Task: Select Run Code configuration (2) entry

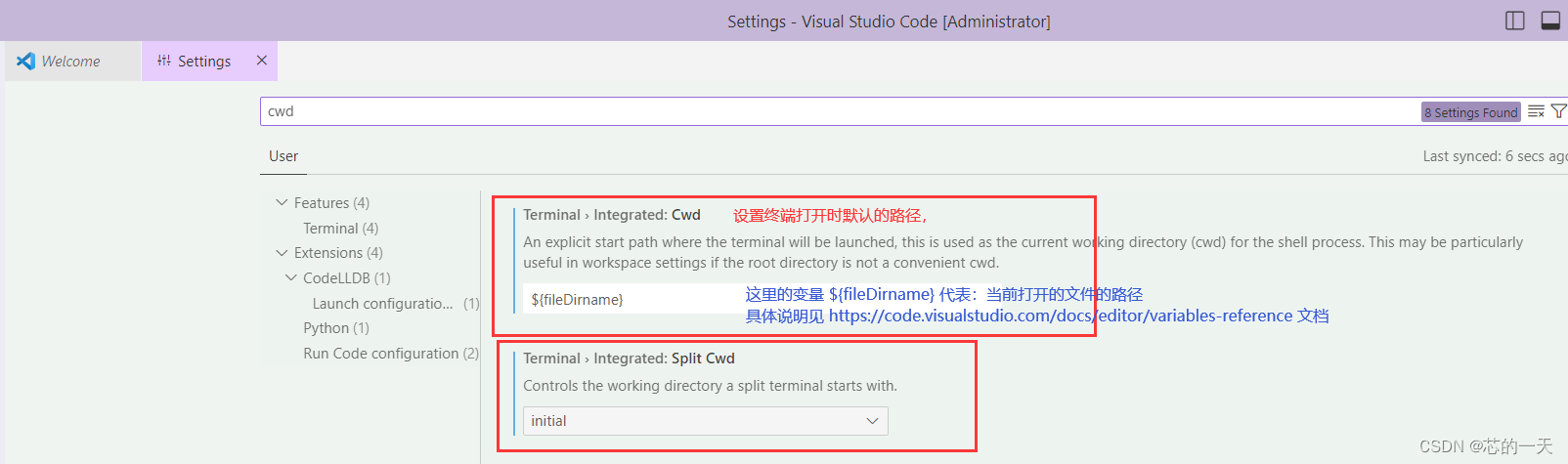Action: [x=391, y=353]
